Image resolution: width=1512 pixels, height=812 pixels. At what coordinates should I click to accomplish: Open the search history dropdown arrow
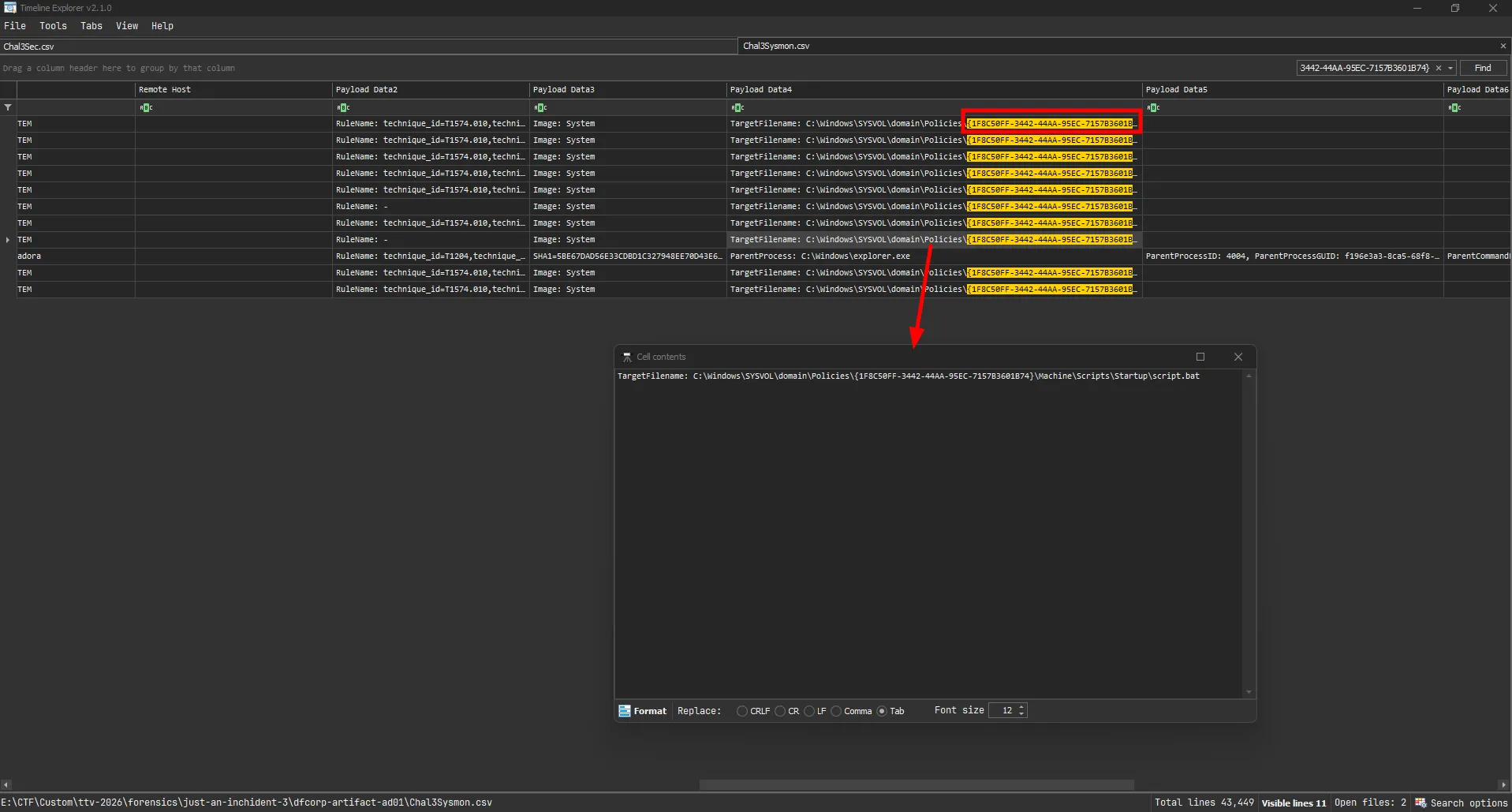1450,68
